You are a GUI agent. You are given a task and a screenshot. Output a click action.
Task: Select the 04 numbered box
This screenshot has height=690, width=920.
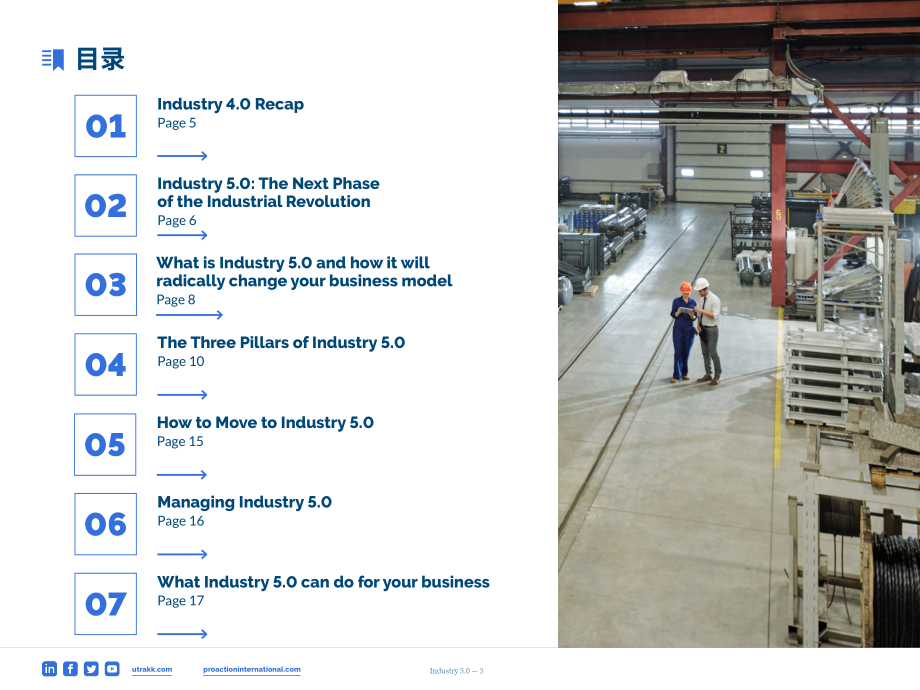point(106,364)
